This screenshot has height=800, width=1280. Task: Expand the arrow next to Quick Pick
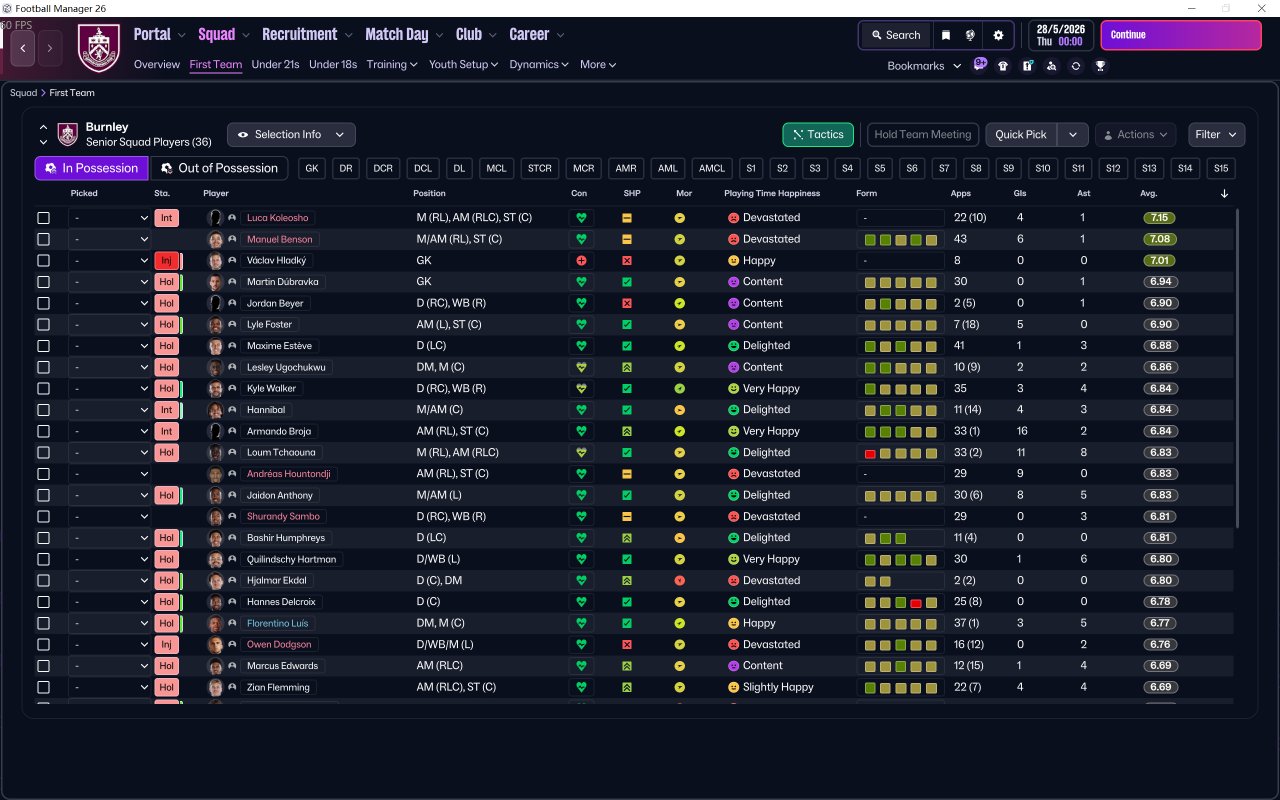pos(1073,135)
